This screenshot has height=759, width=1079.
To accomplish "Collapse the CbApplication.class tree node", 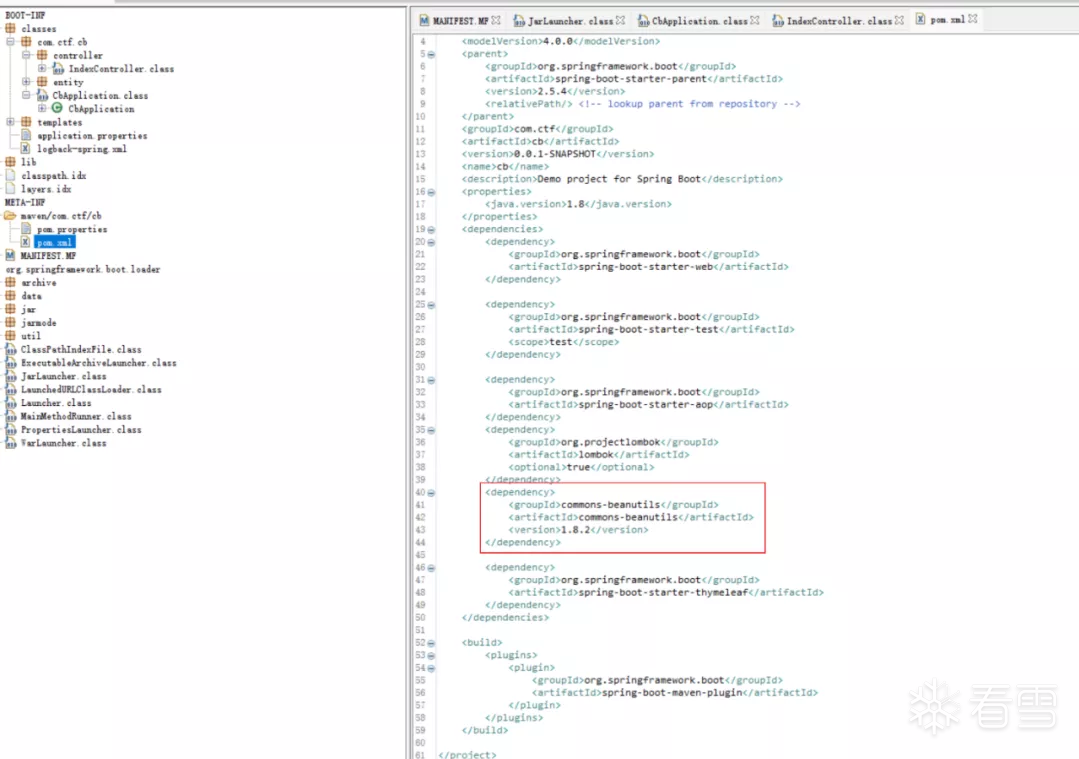I will [x=26, y=96].
